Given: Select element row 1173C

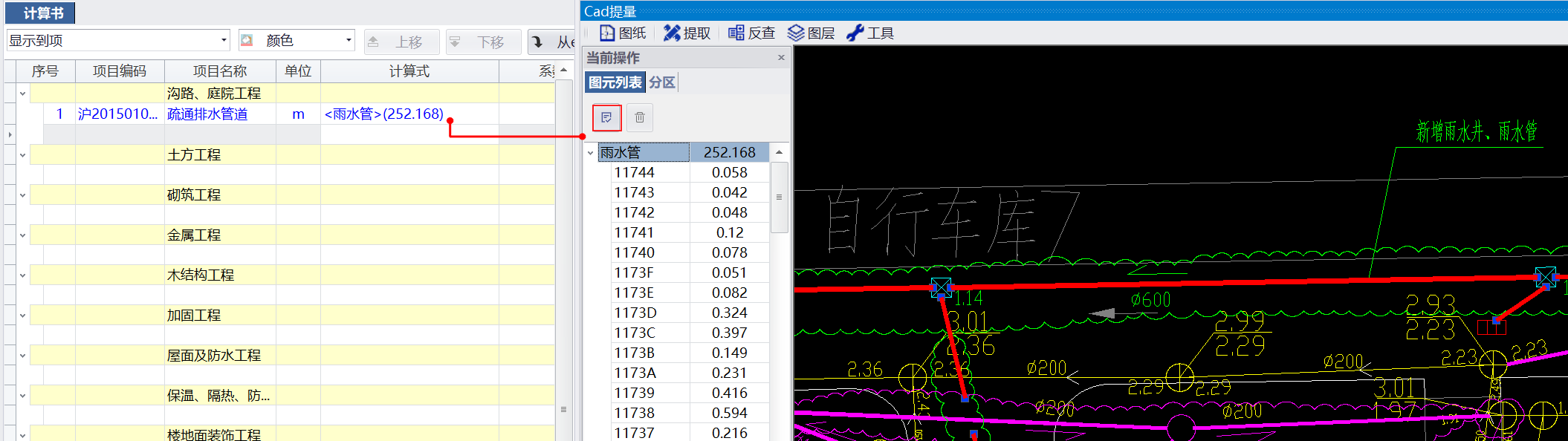Looking at the screenshot, I should tap(690, 333).
